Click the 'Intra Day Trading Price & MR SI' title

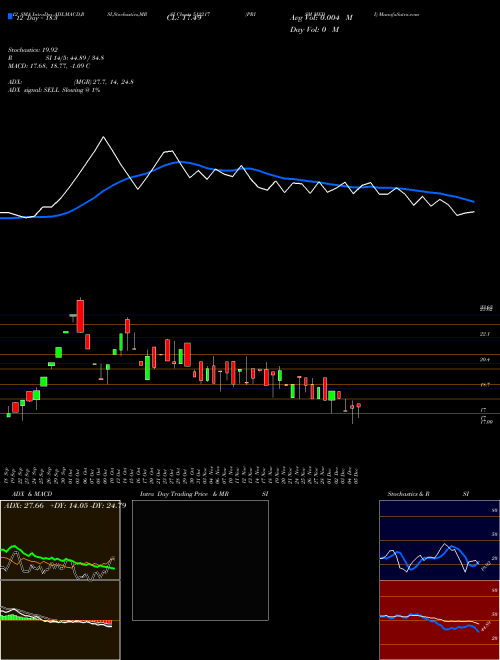coord(204,494)
